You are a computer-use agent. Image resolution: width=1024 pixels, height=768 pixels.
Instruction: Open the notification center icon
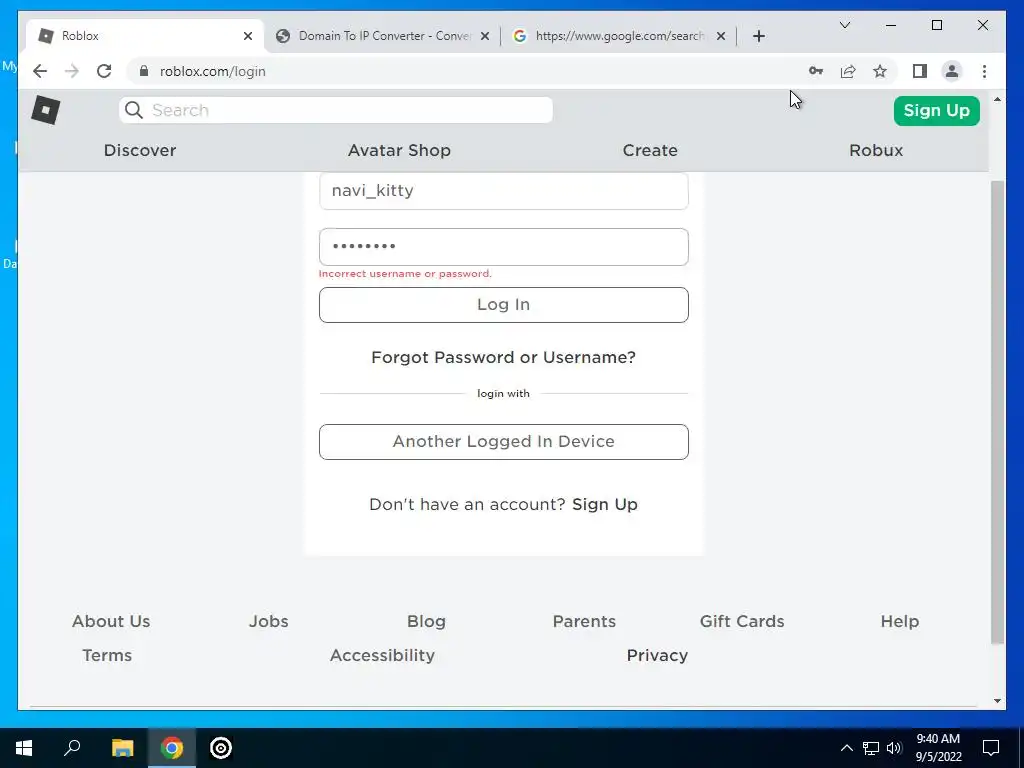(991, 748)
